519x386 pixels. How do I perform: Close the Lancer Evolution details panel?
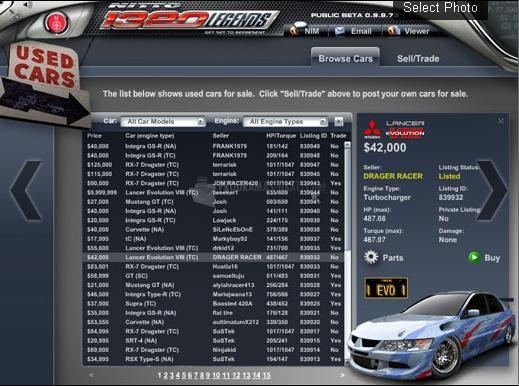tap(501, 121)
